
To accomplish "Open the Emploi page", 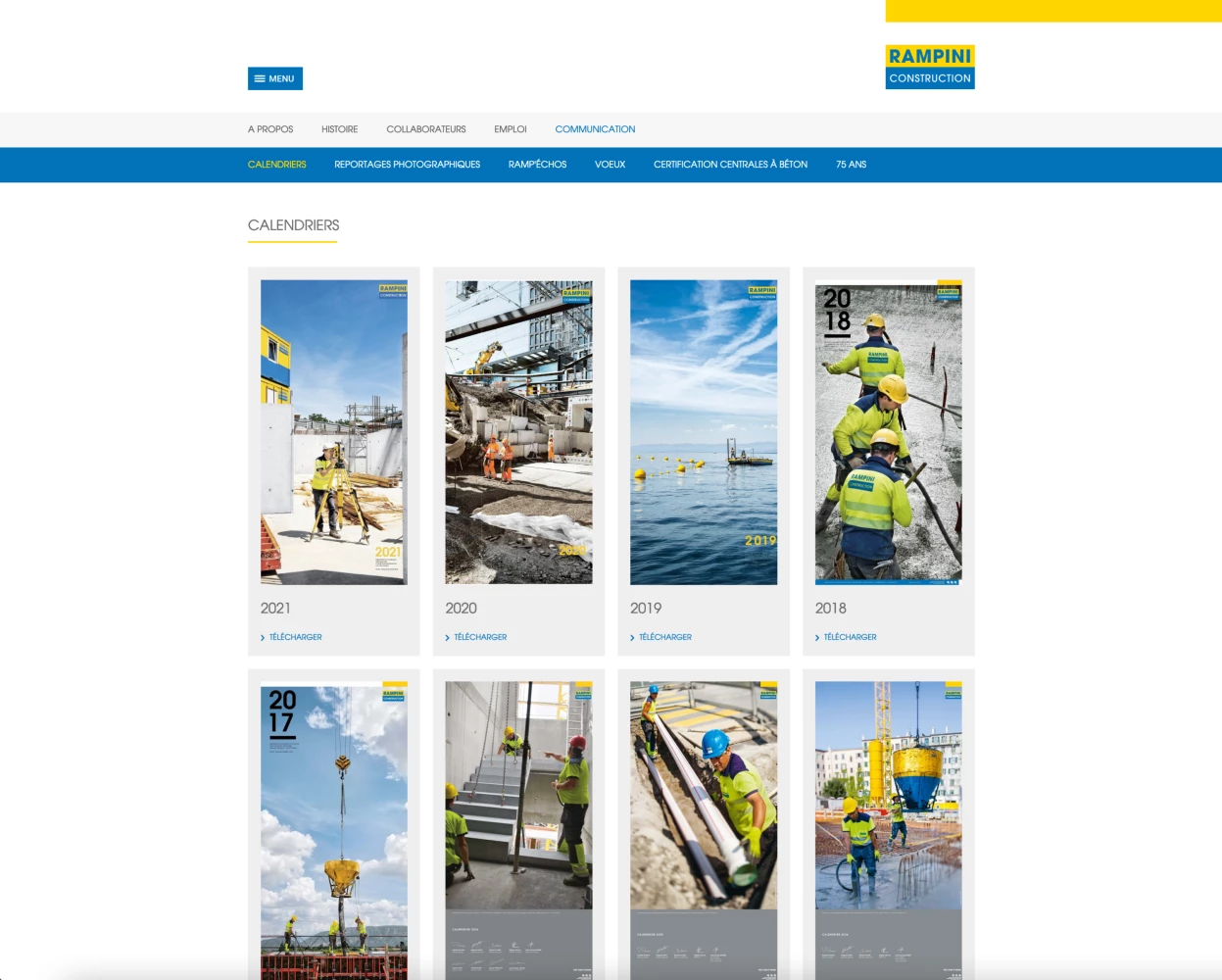I will (510, 129).
